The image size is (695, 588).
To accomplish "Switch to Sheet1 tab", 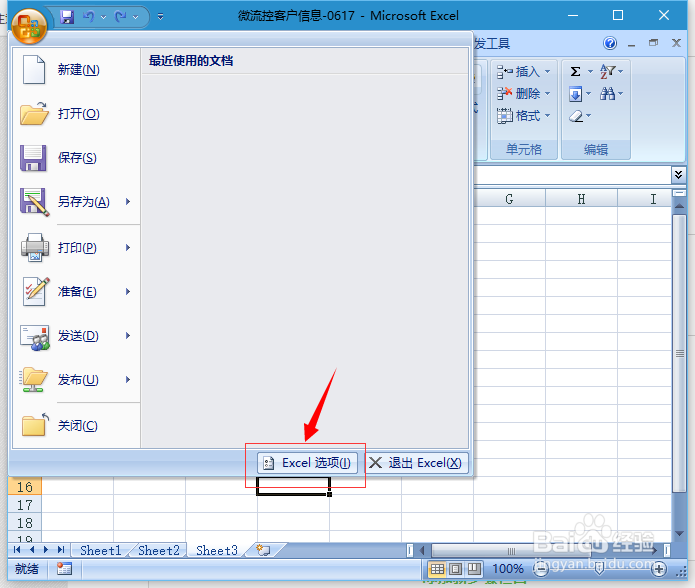I will coord(101,551).
